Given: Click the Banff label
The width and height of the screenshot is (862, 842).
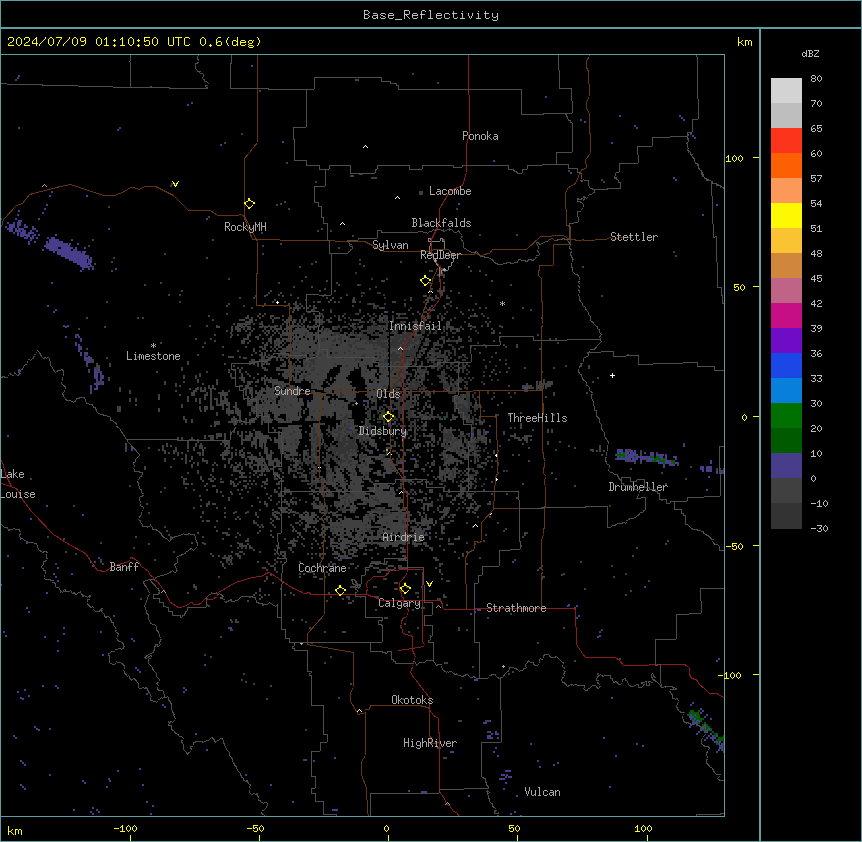Looking at the screenshot, I should click(x=124, y=567).
